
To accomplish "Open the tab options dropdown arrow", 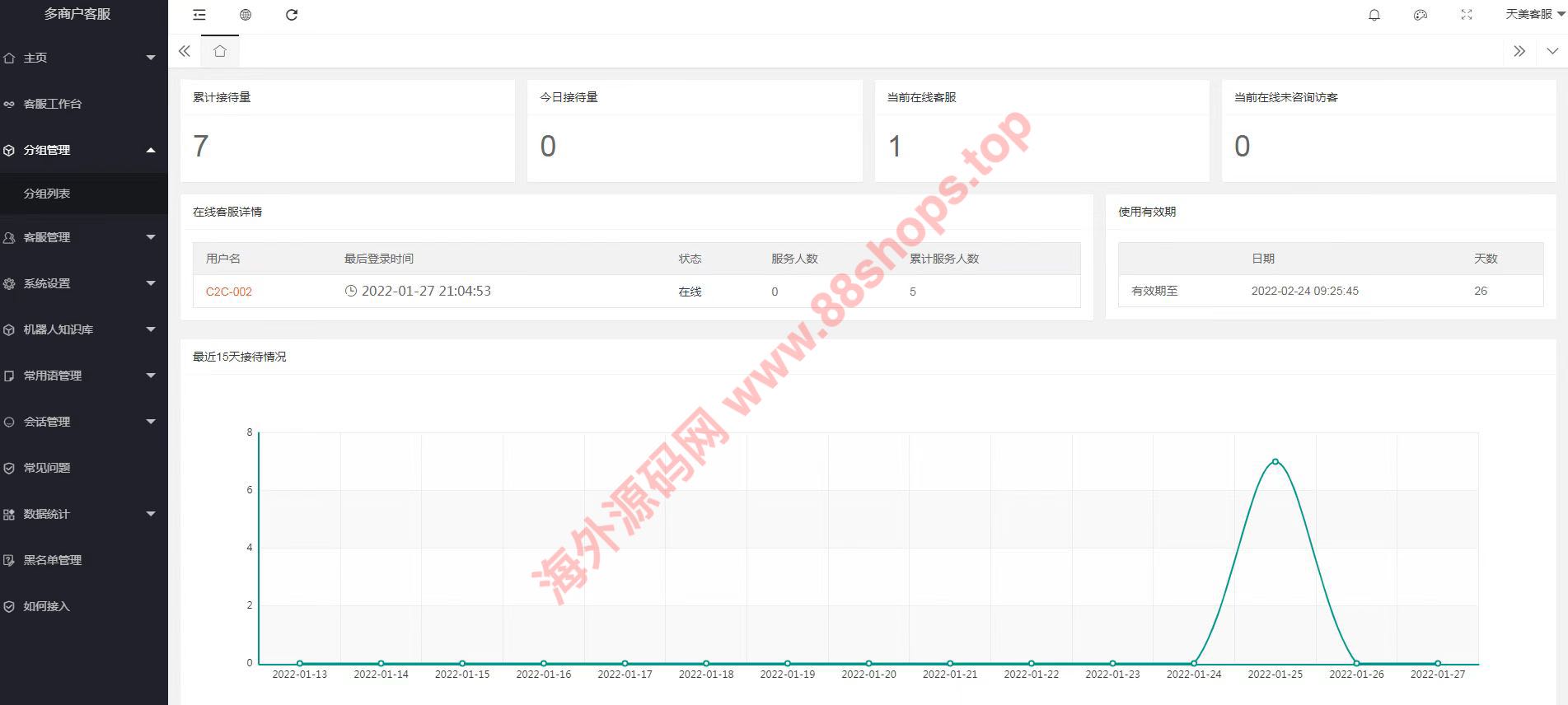I will coord(1552,51).
